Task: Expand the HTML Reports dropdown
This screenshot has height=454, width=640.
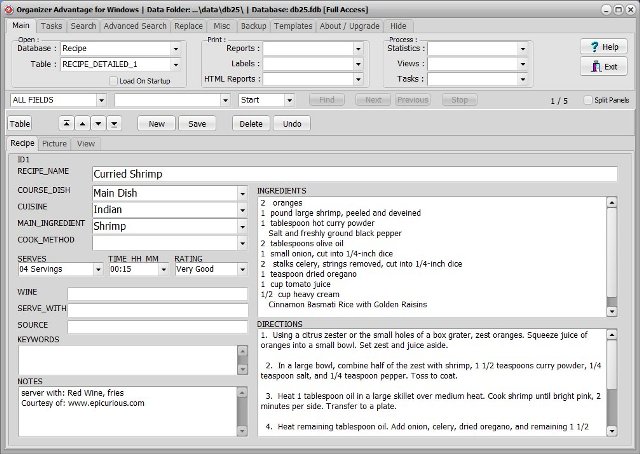Action: point(358,79)
